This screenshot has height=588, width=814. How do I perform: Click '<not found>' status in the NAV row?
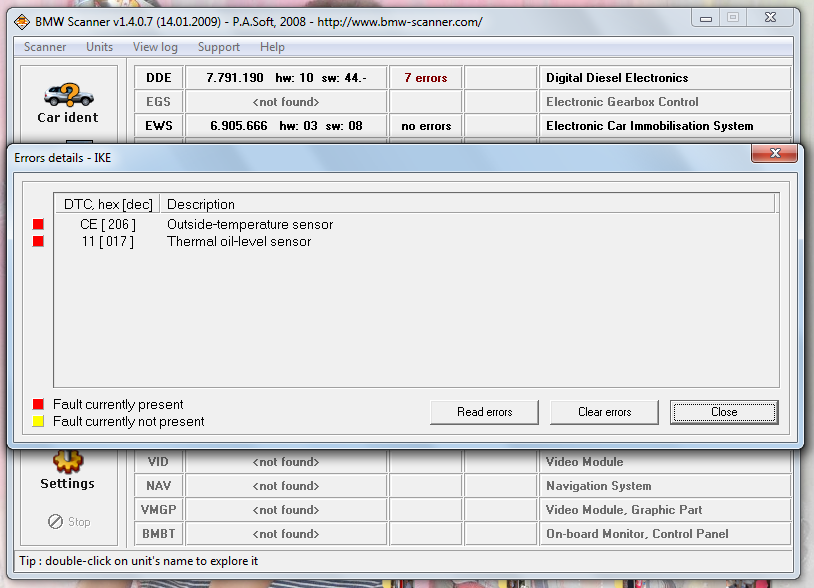coord(286,486)
